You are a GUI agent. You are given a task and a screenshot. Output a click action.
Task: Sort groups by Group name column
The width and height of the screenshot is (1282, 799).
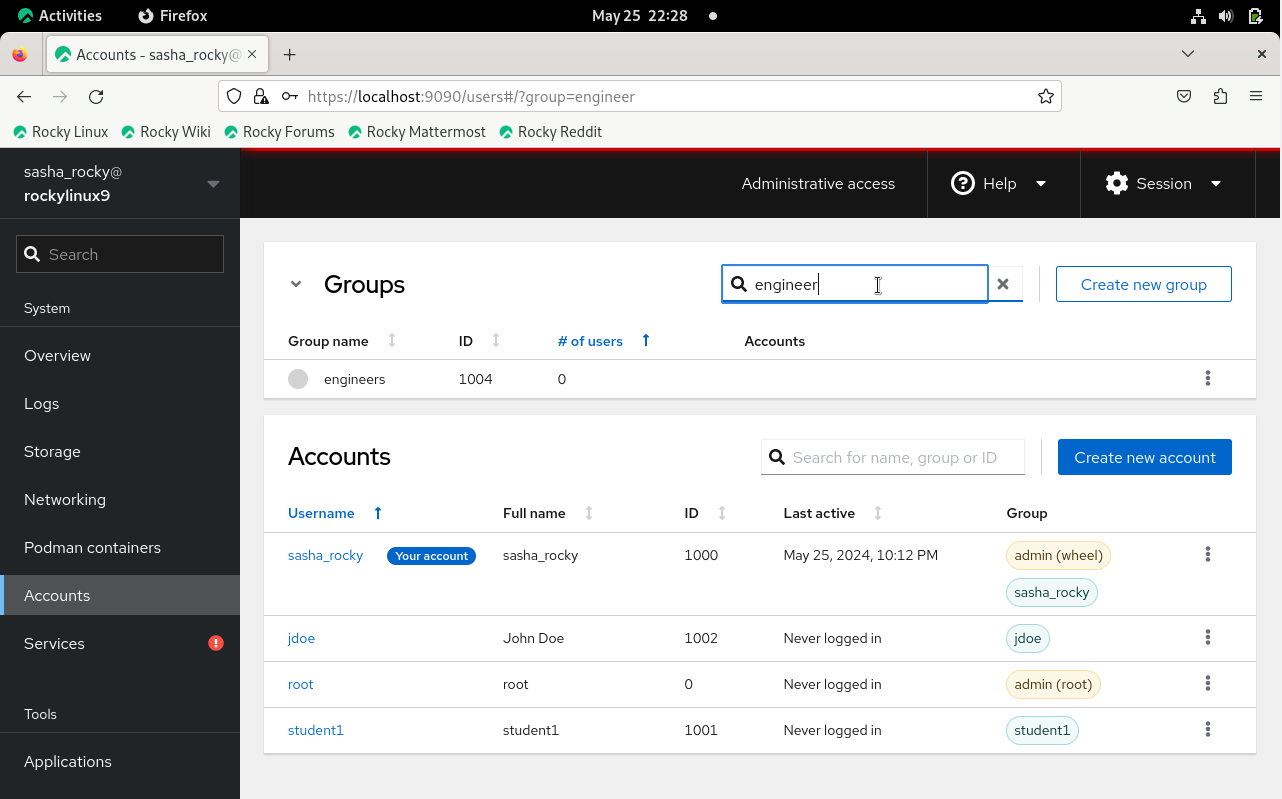pos(330,341)
